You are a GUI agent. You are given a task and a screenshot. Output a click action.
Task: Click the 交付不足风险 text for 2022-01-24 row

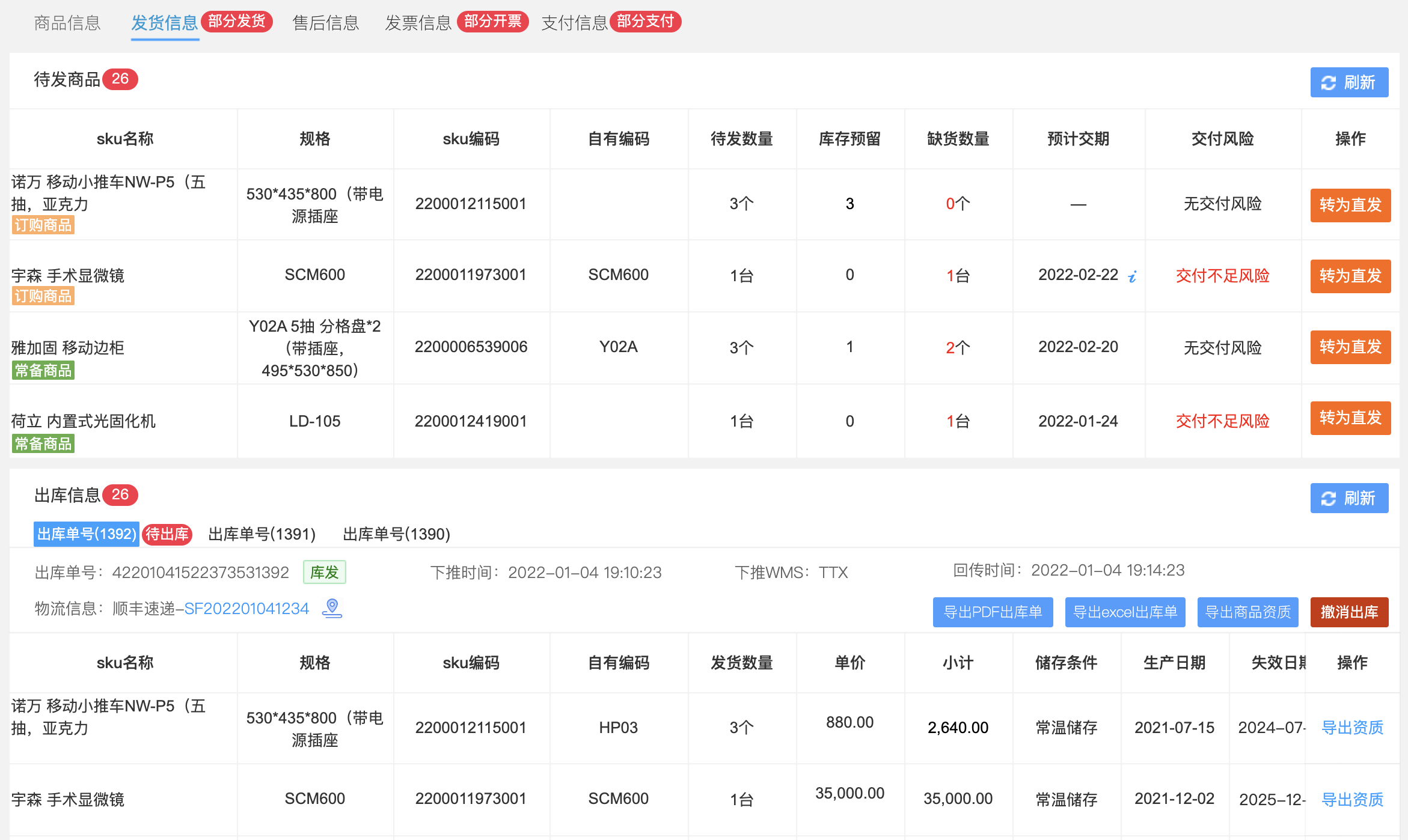pyautogui.click(x=1222, y=421)
